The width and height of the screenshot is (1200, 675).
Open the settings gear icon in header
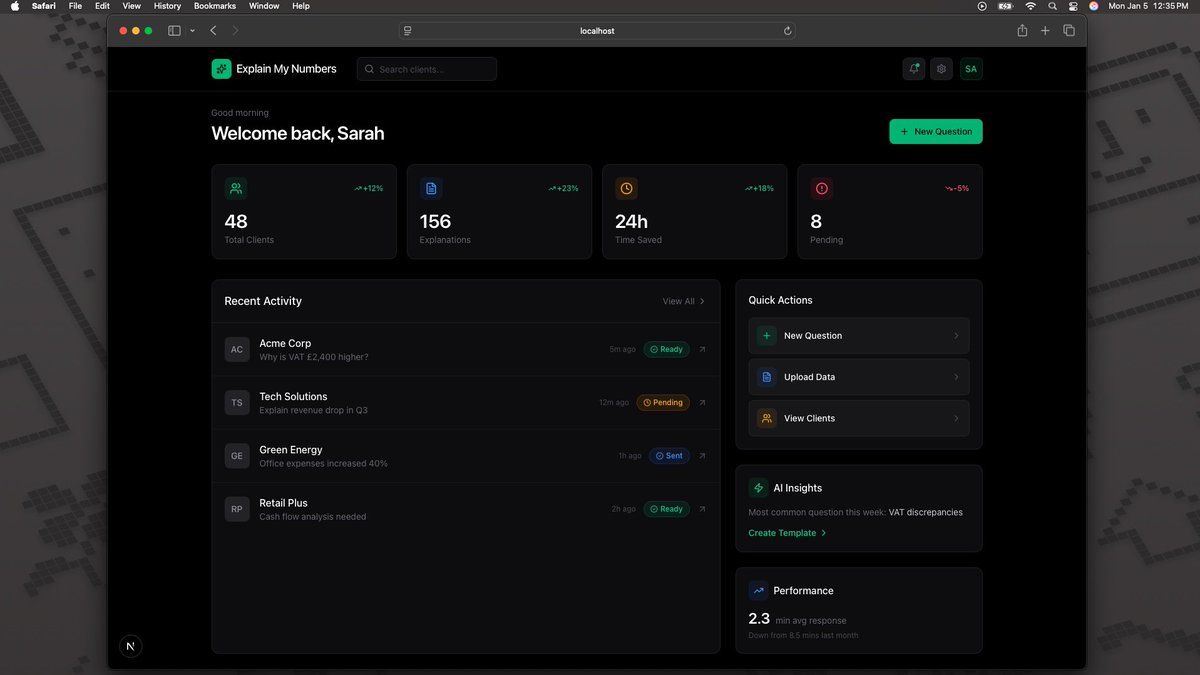(x=941, y=69)
